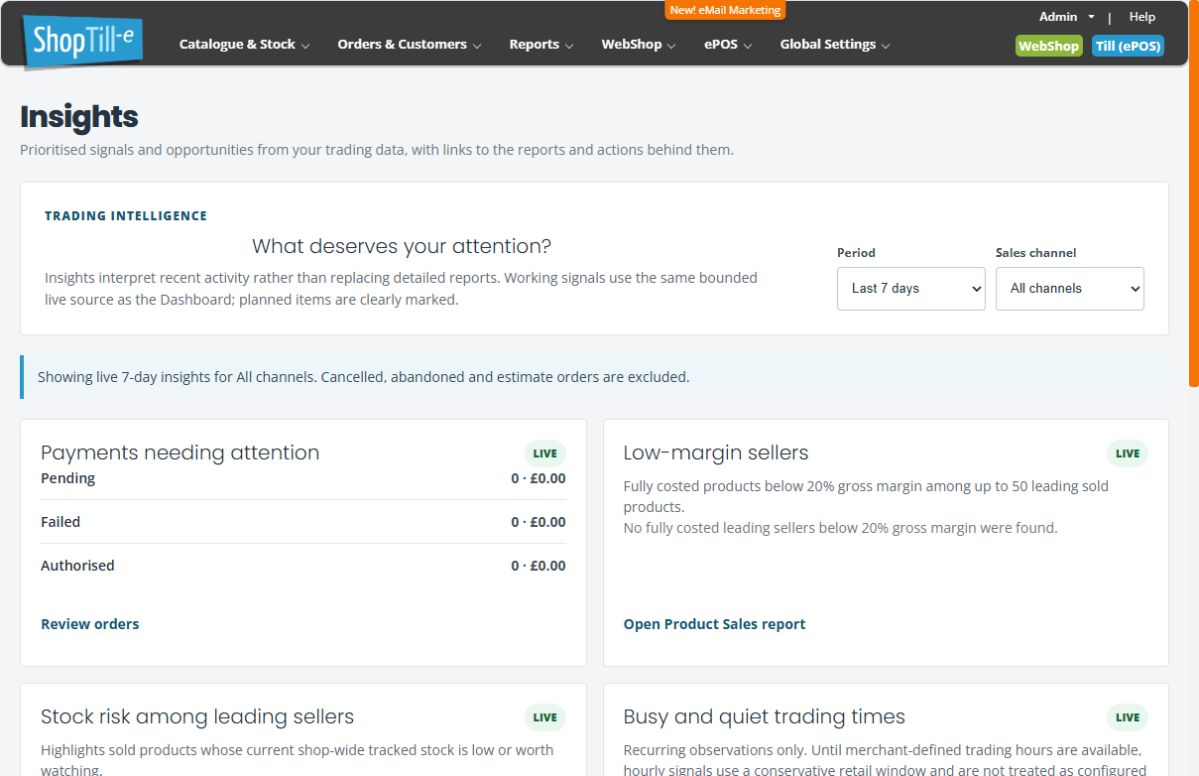Click the Low-margin sellers card title

pyautogui.click(x=716, y=453)
